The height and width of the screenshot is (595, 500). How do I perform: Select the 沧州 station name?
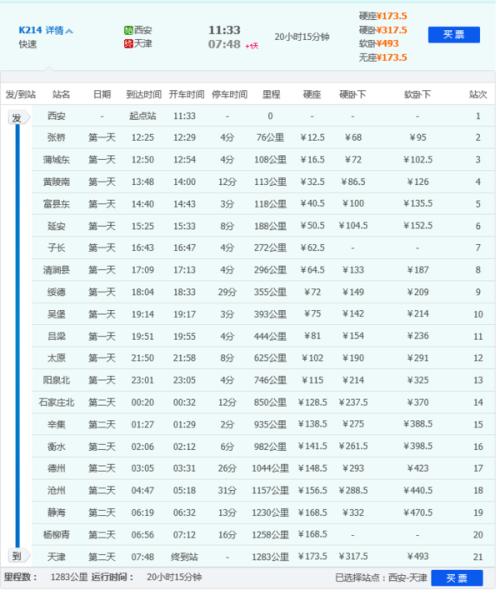57,490
